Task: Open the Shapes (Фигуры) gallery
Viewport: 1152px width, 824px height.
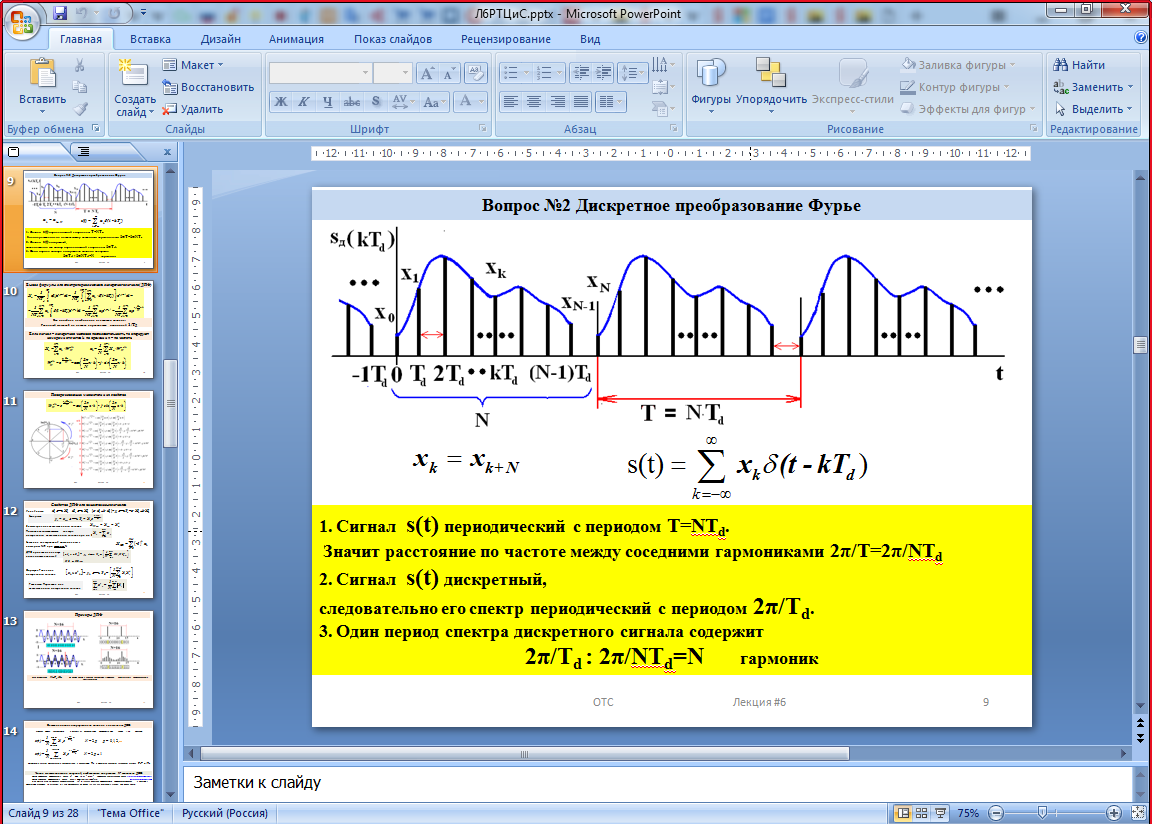Action: 710,75
